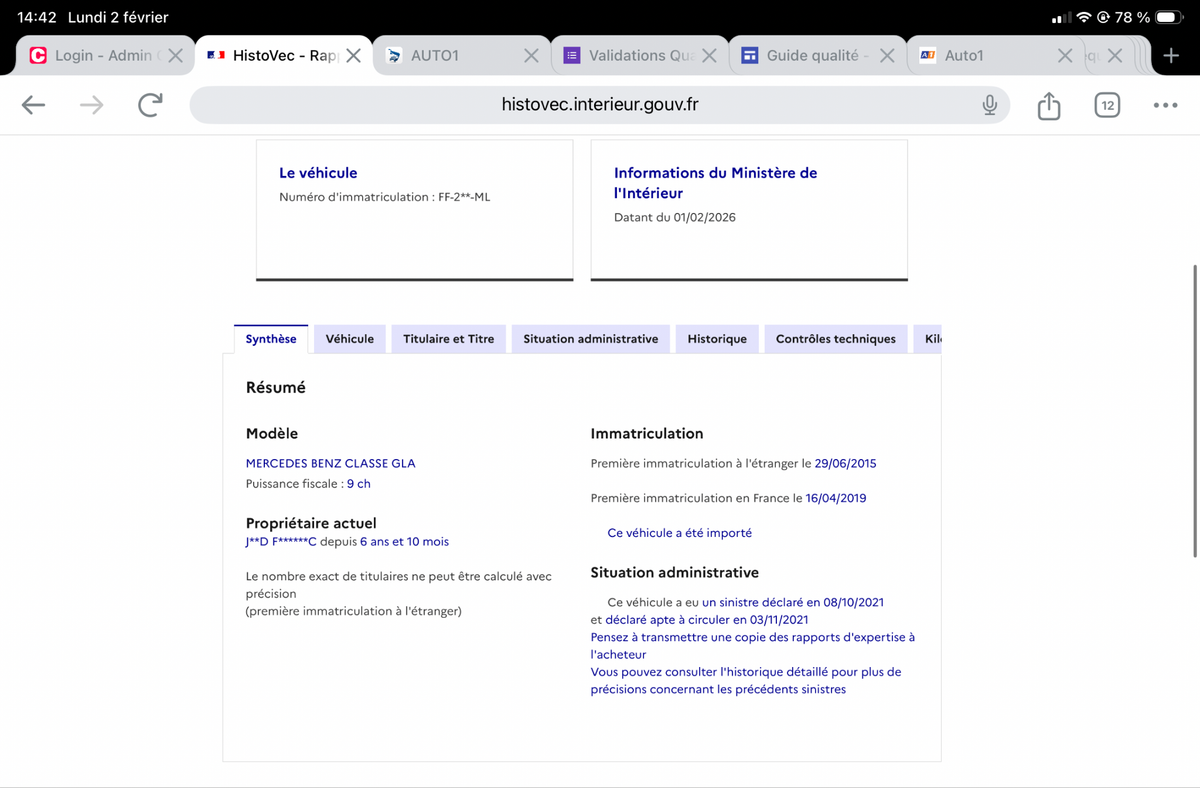
Task: Tap the microphone icon in address bar
Action: click(x=989, y=105)
